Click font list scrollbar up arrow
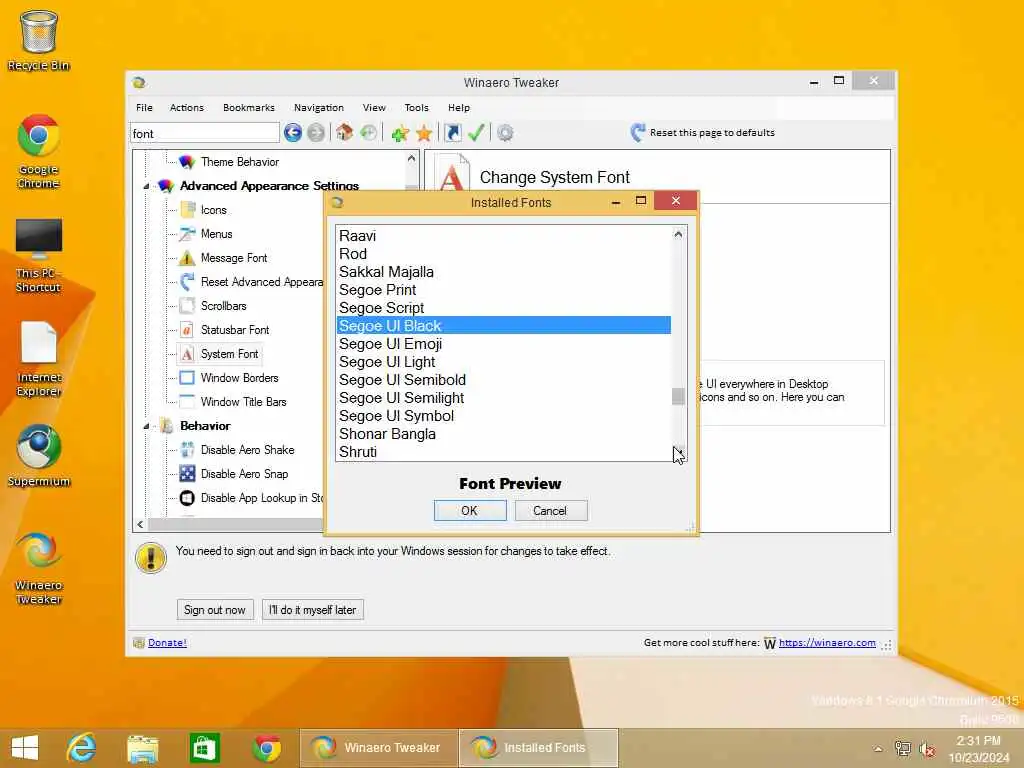The image size is (1024, 768). click(678, 234)
